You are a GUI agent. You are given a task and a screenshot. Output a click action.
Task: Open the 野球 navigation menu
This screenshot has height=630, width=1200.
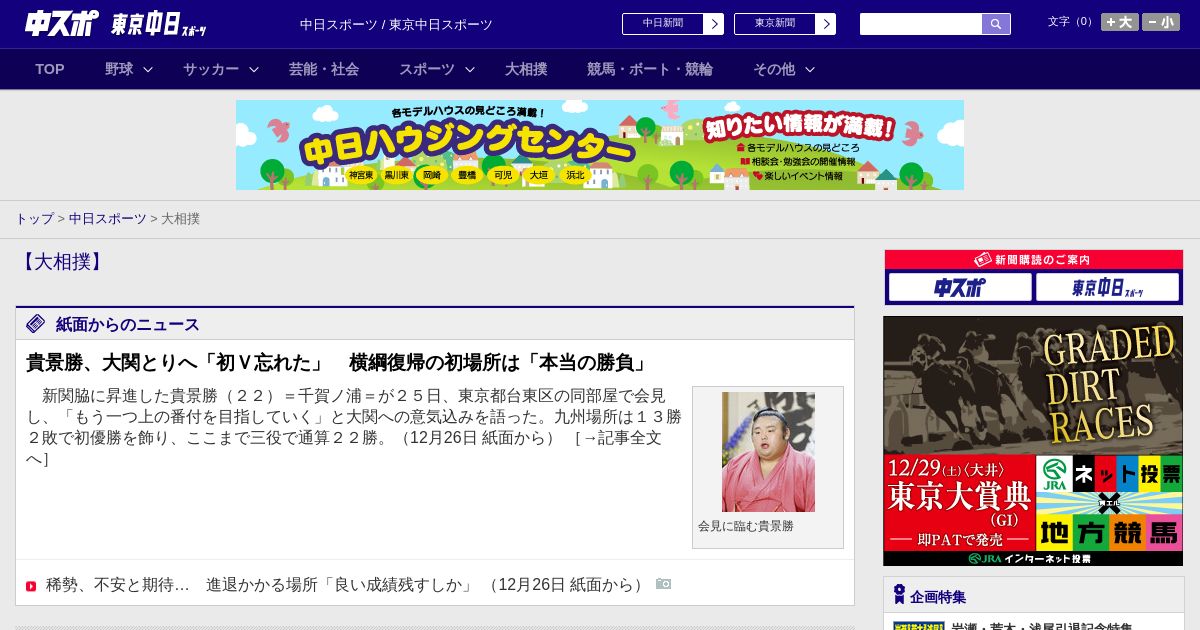pos(119,69)
